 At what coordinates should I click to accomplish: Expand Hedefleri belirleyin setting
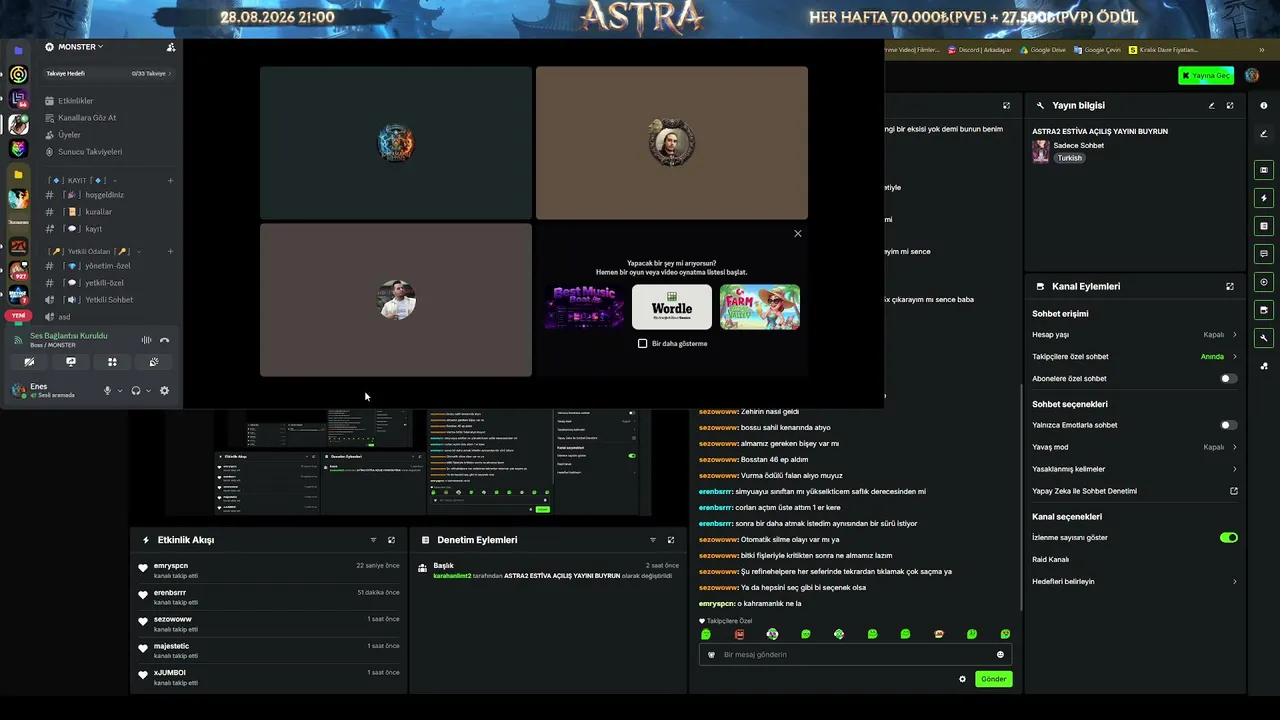(1135, 582)
